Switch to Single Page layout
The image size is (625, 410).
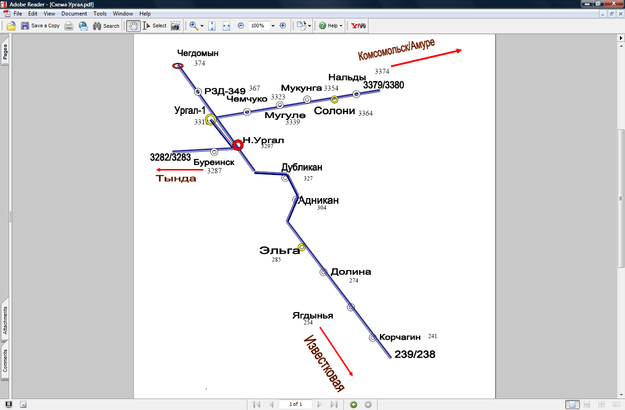point(572,405)
